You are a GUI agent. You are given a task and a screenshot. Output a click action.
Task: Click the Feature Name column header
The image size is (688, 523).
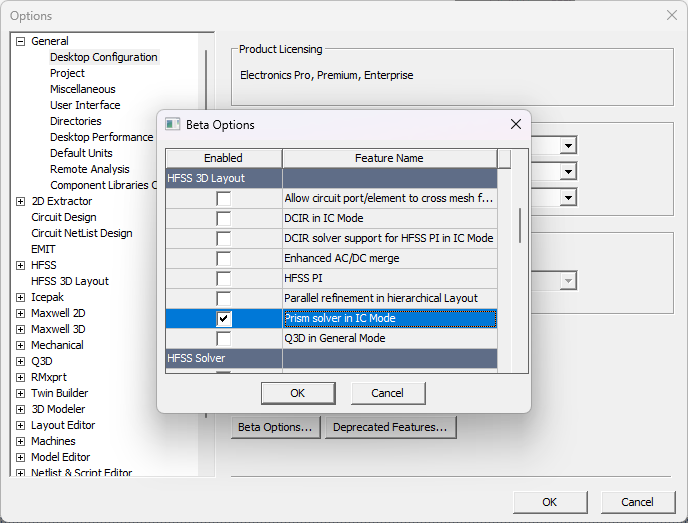coord(390,158)
